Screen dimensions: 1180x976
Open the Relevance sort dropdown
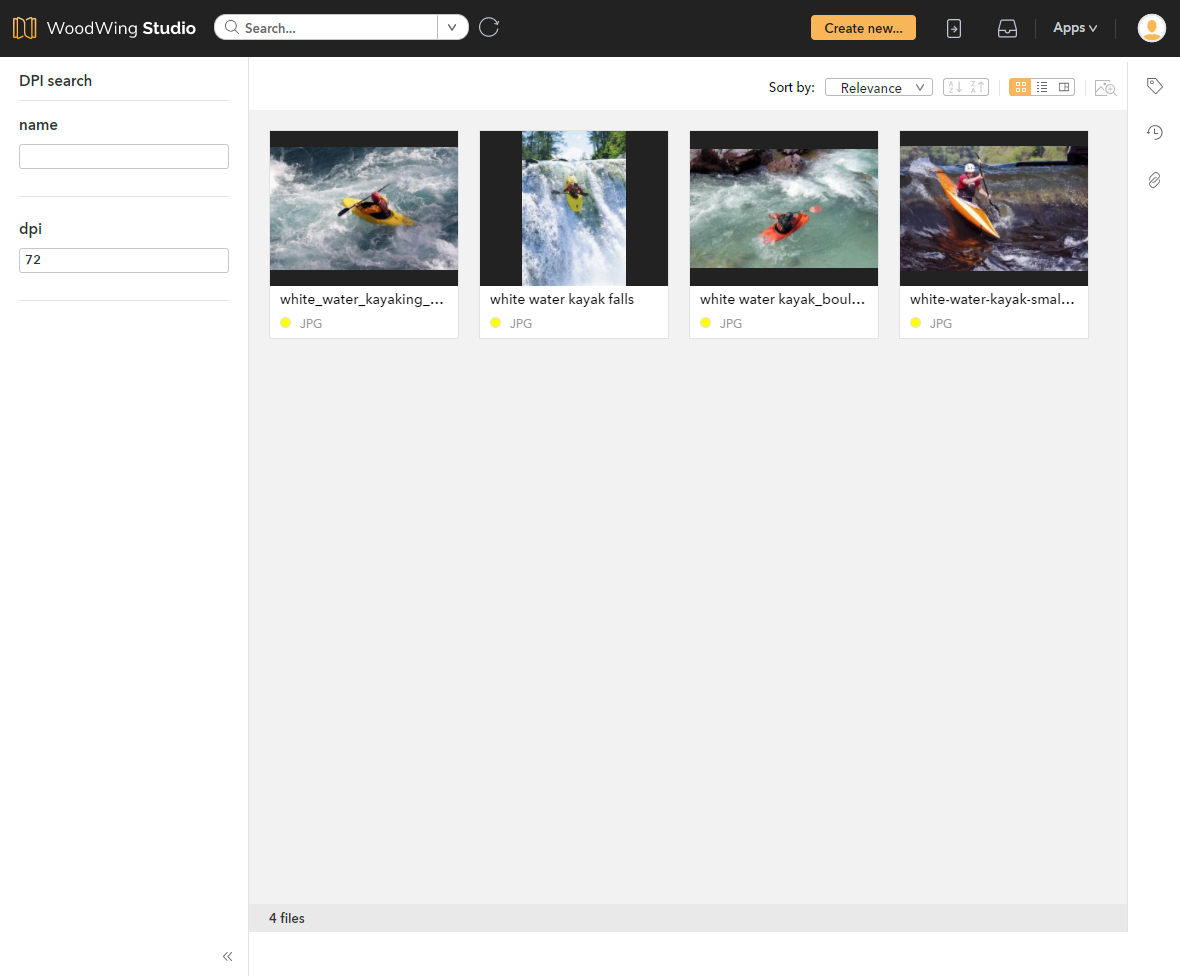coord(878,87)
